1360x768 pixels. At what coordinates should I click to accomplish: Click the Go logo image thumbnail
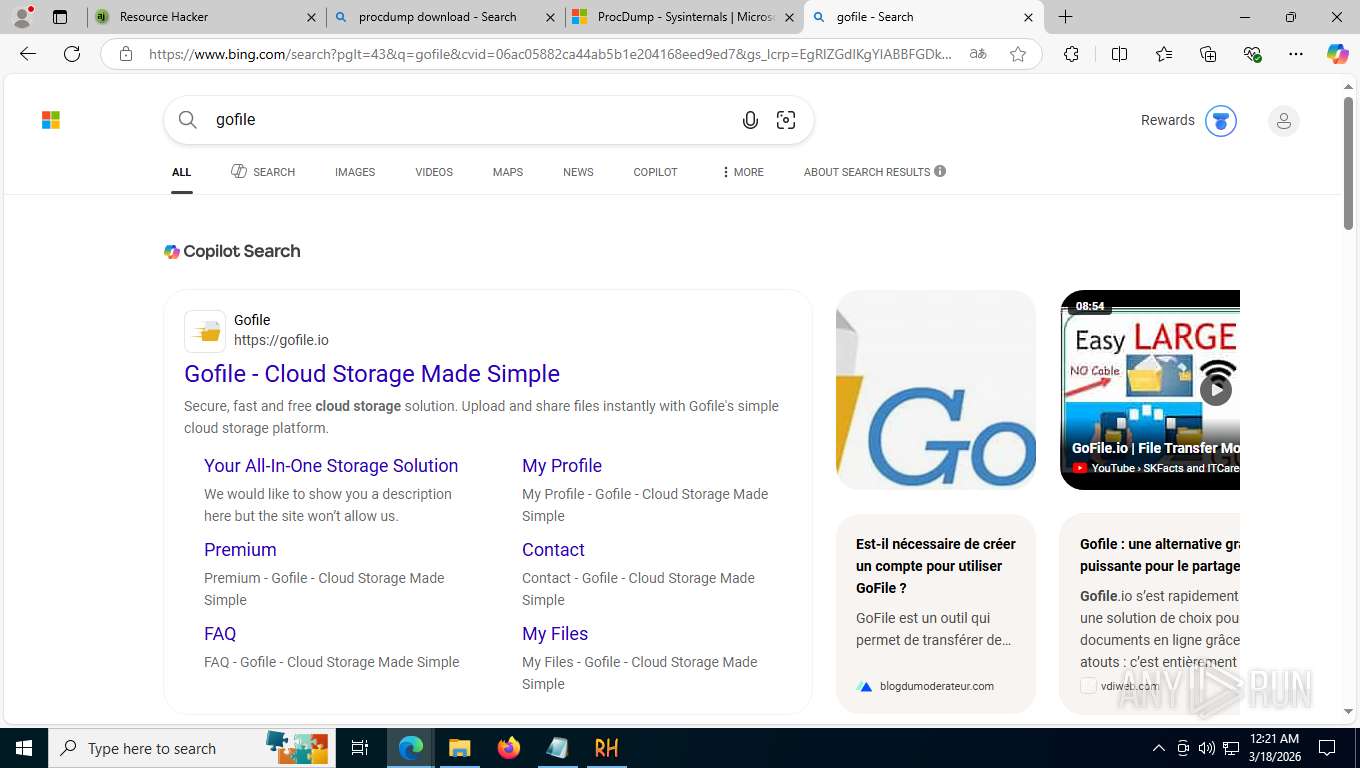pyautogui.click(x=936, y=390)
